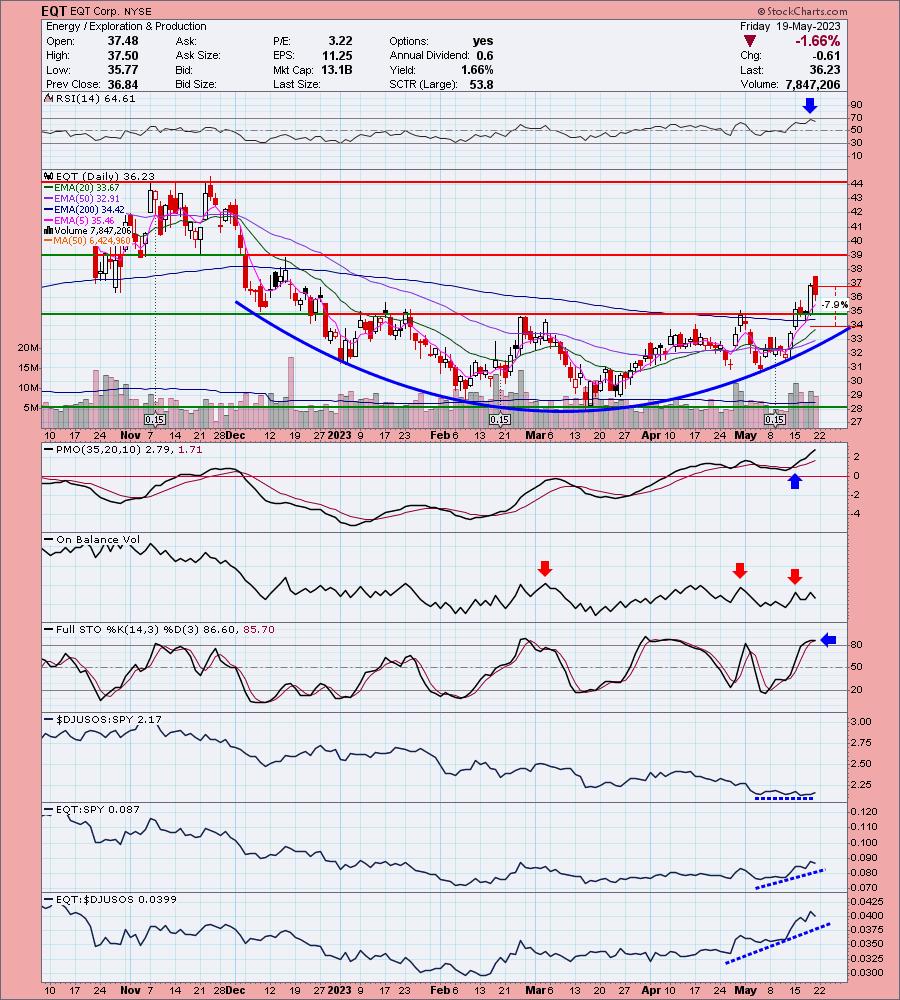This screenshot has height=1000, width=900.
Task: Click the red down-triangle change indicator
Action: point(750,41)
